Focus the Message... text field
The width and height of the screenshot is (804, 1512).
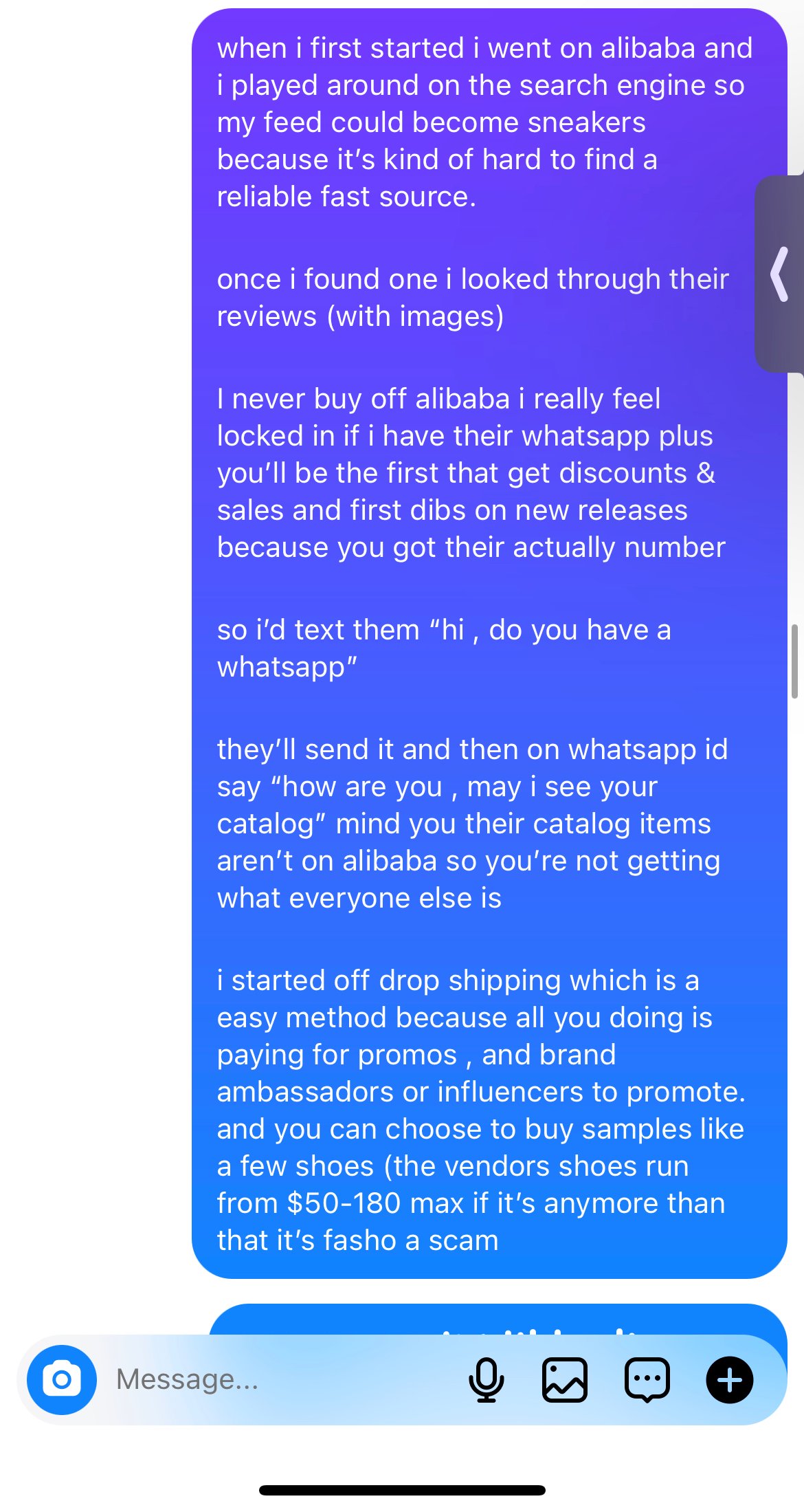click(275, 1379)
